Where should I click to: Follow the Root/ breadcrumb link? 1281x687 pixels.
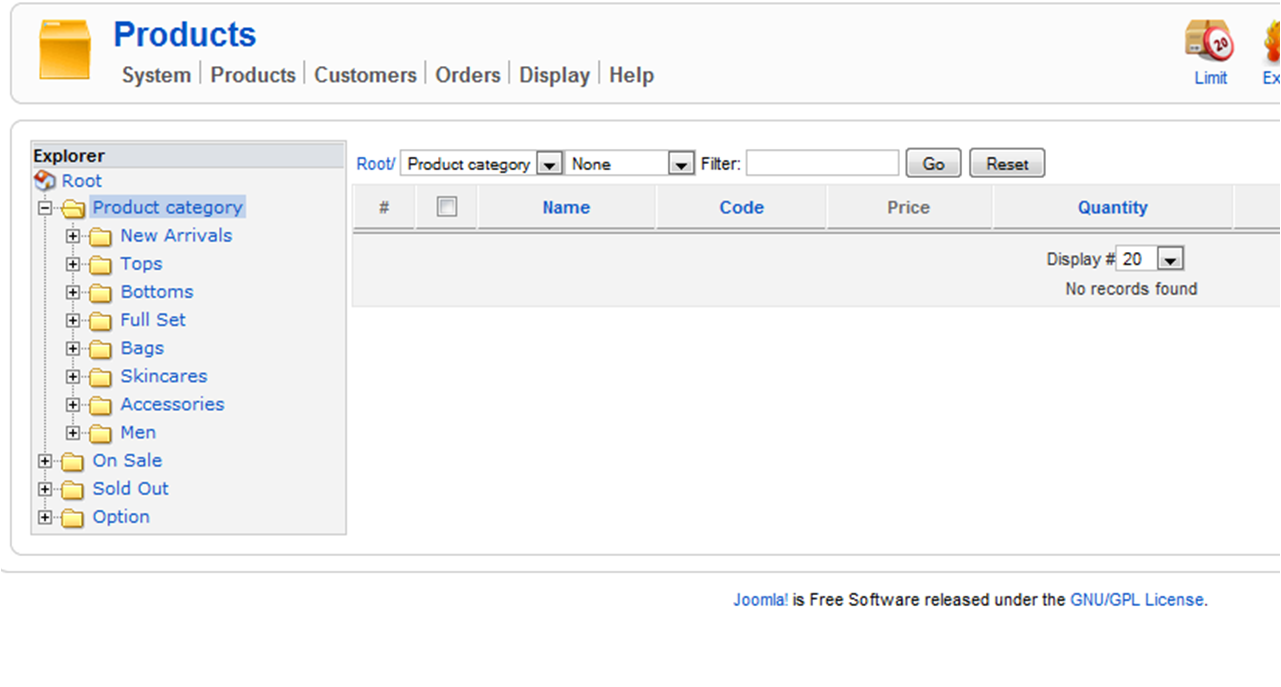(376, 164)
